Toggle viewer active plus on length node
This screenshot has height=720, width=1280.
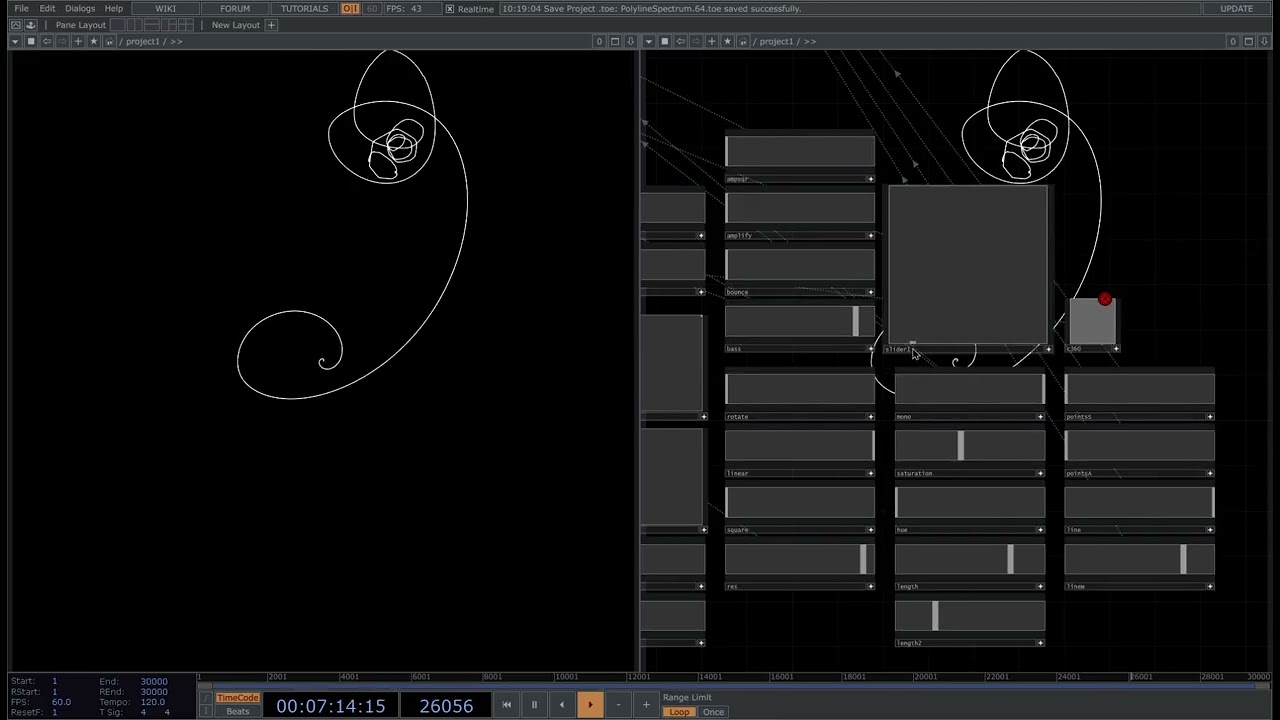pos(1040,587)
